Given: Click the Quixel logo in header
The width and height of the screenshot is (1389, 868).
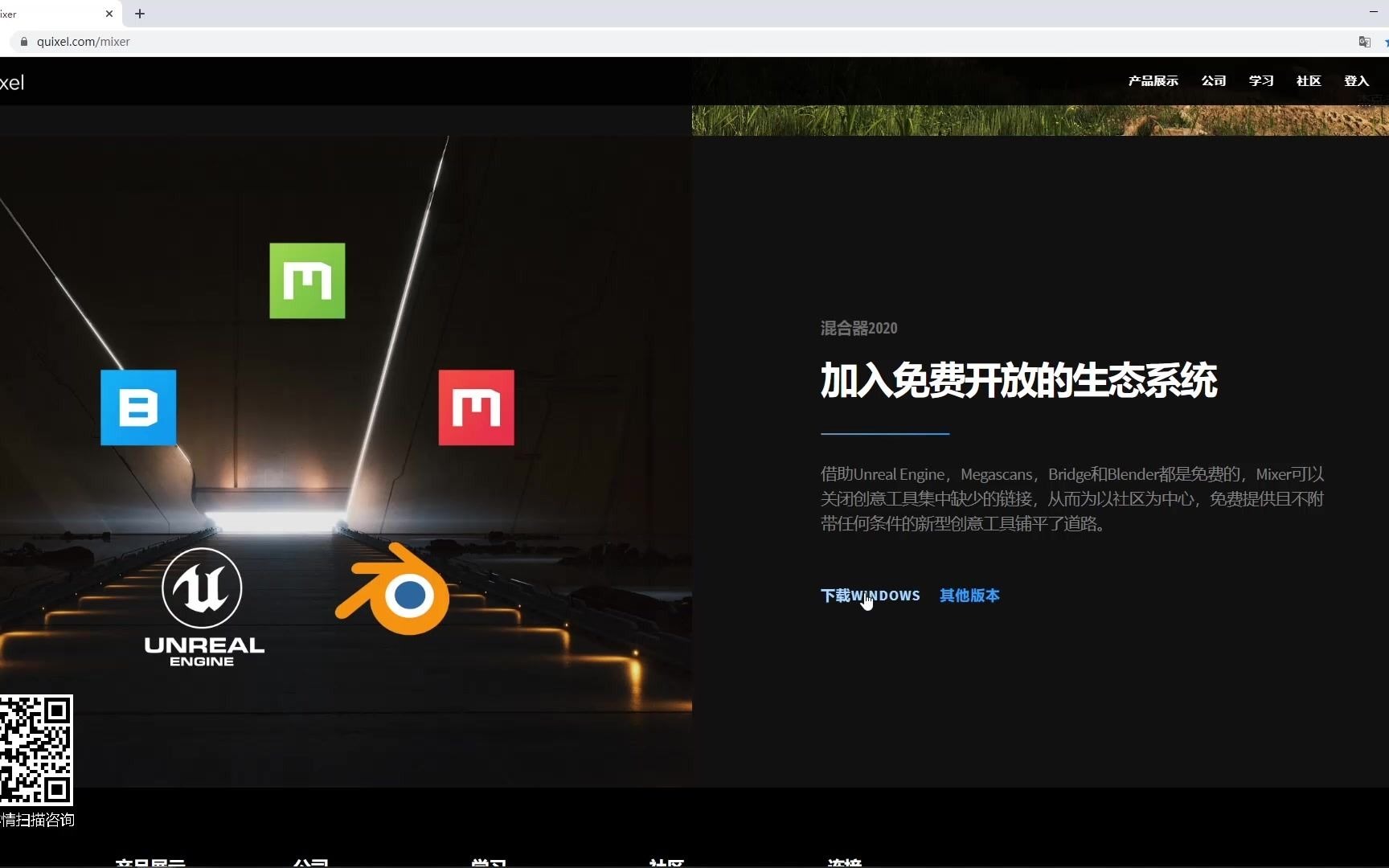Looking at the screenshot, I should 12,82.
